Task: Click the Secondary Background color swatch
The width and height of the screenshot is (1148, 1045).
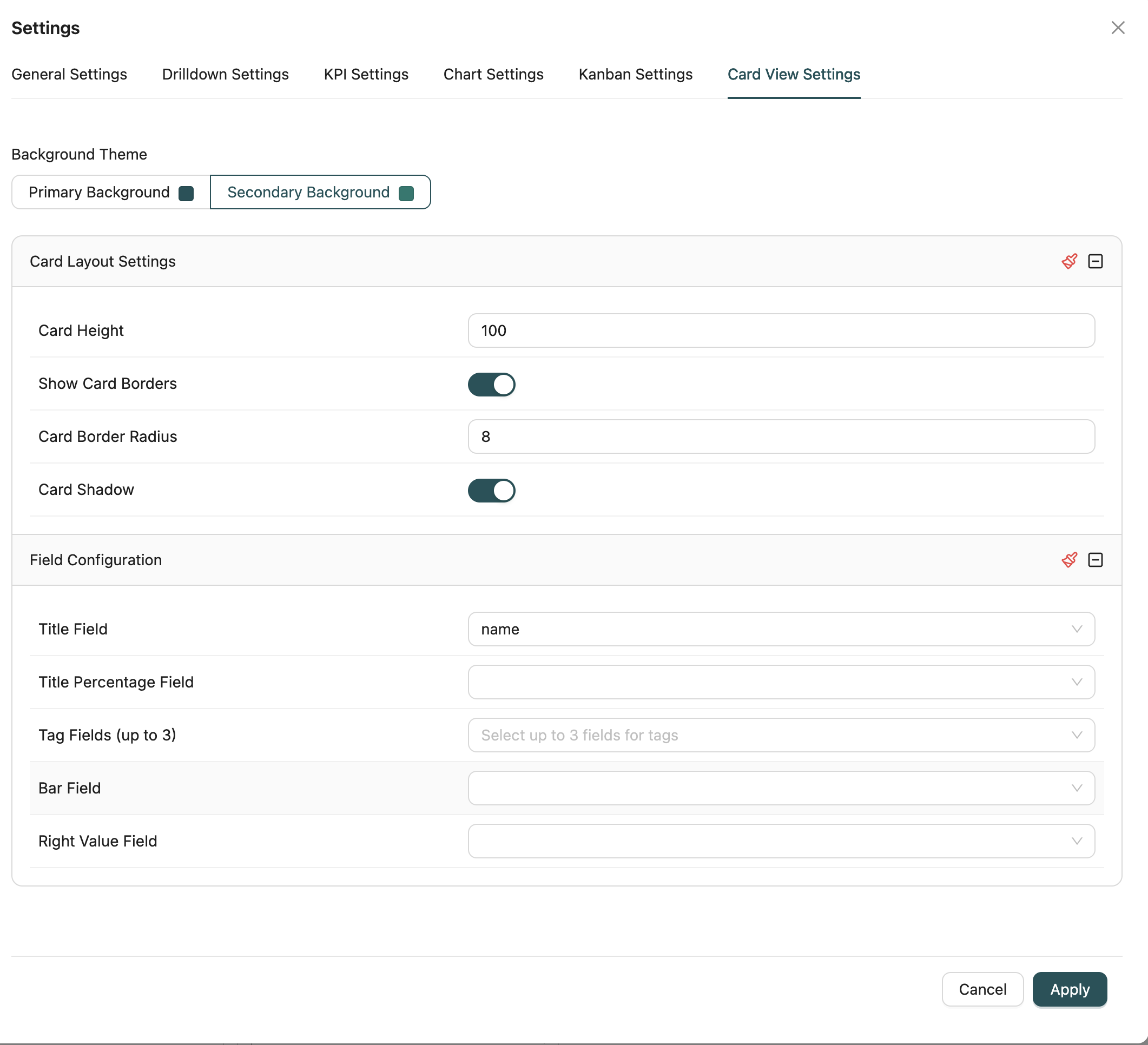Action: [x=406, y=193]
